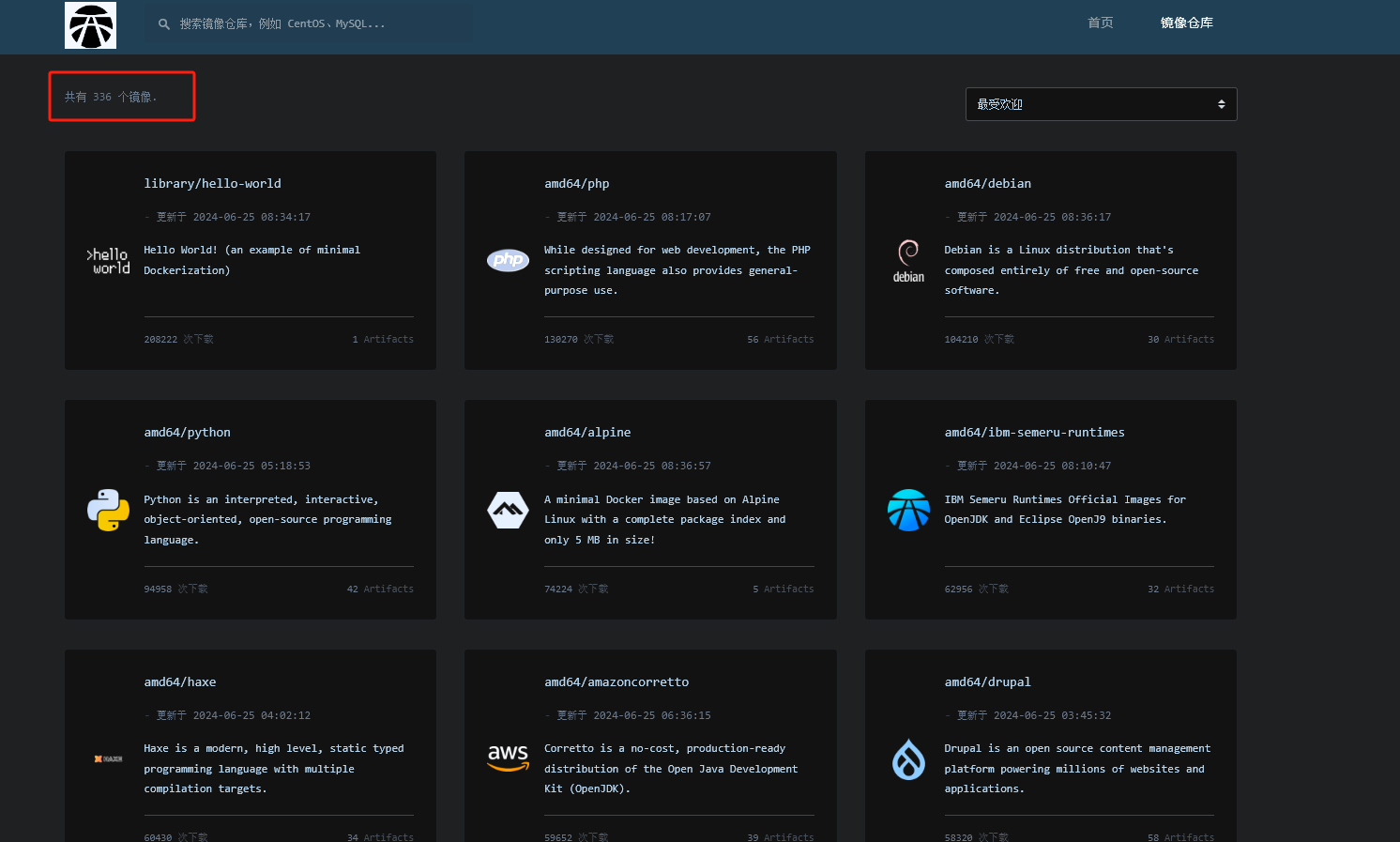
Task: Click the '74224 次下载' download count
Action: point(576,589)
